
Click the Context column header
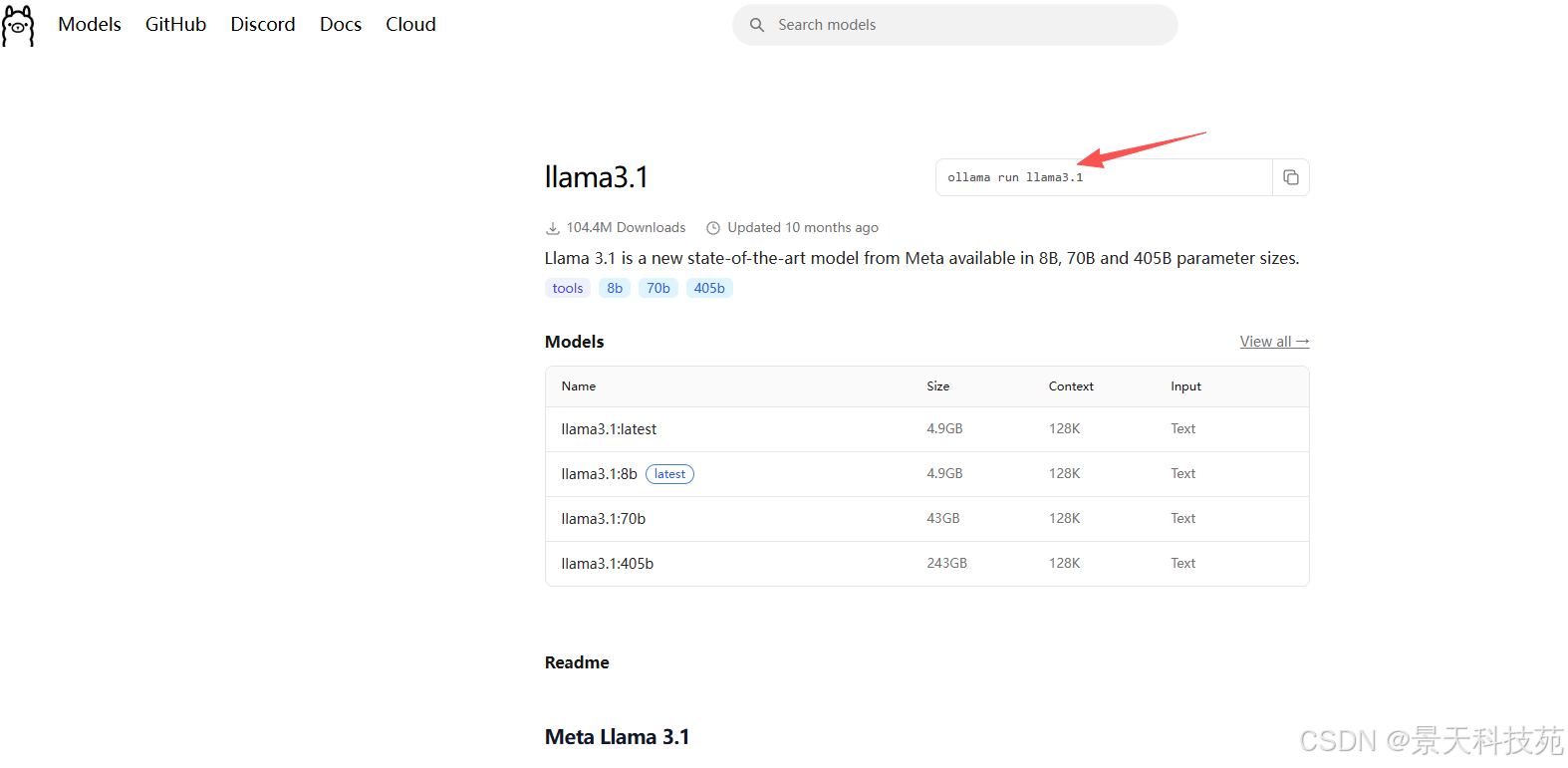pyautogui.click(x=1071, y=386)
